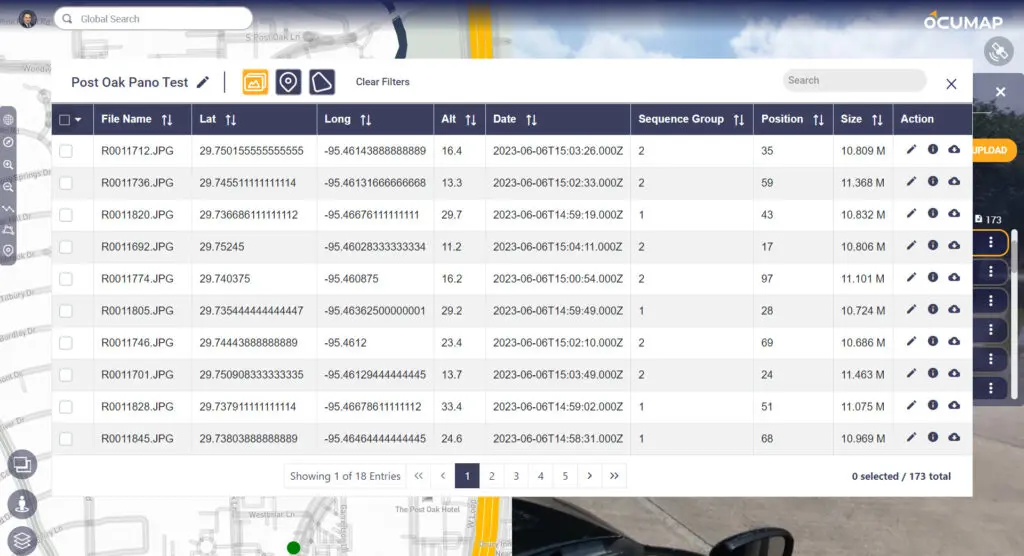The image size is (1024, 556).
Task: Sort by File Name column arrows
Action: [167, 120]
